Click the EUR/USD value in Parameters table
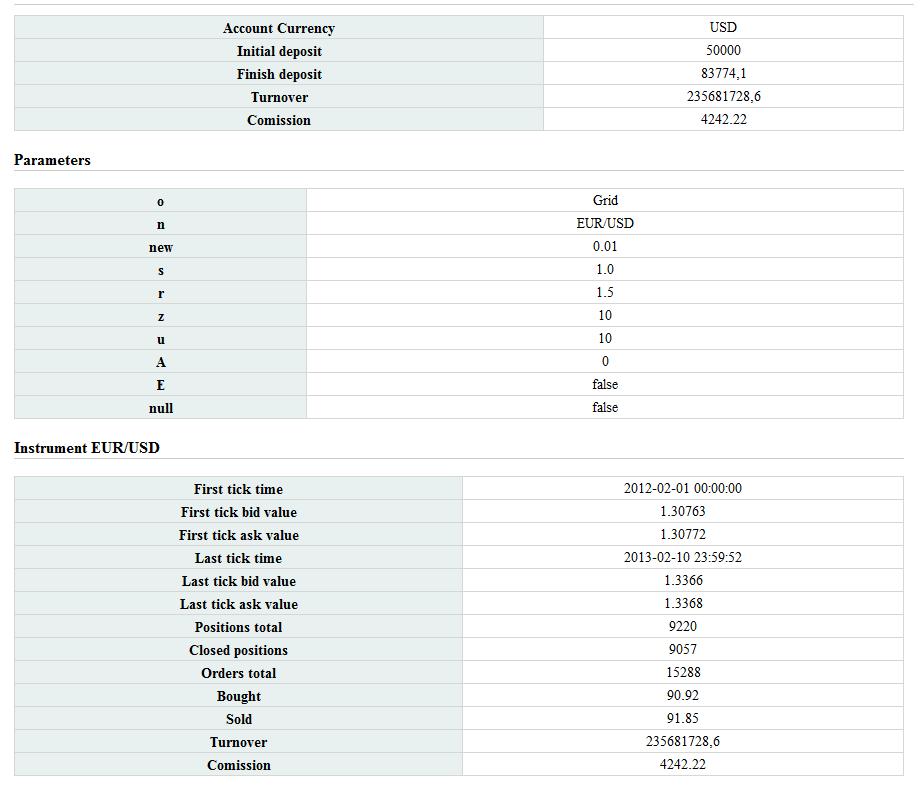The image size is (921, 793). click(x=605, y=224)
